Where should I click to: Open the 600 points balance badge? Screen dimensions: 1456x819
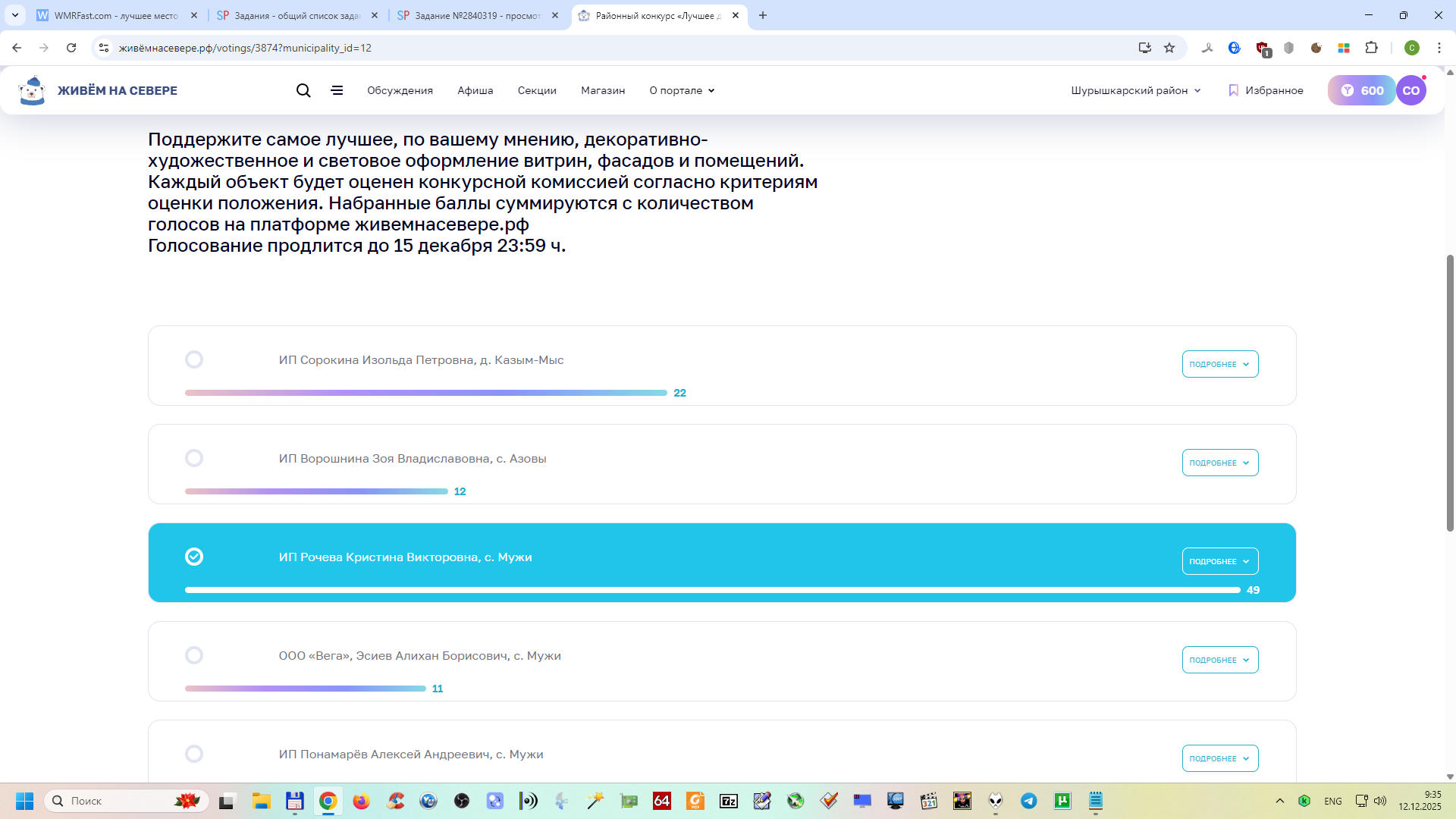click(1362, 90)
